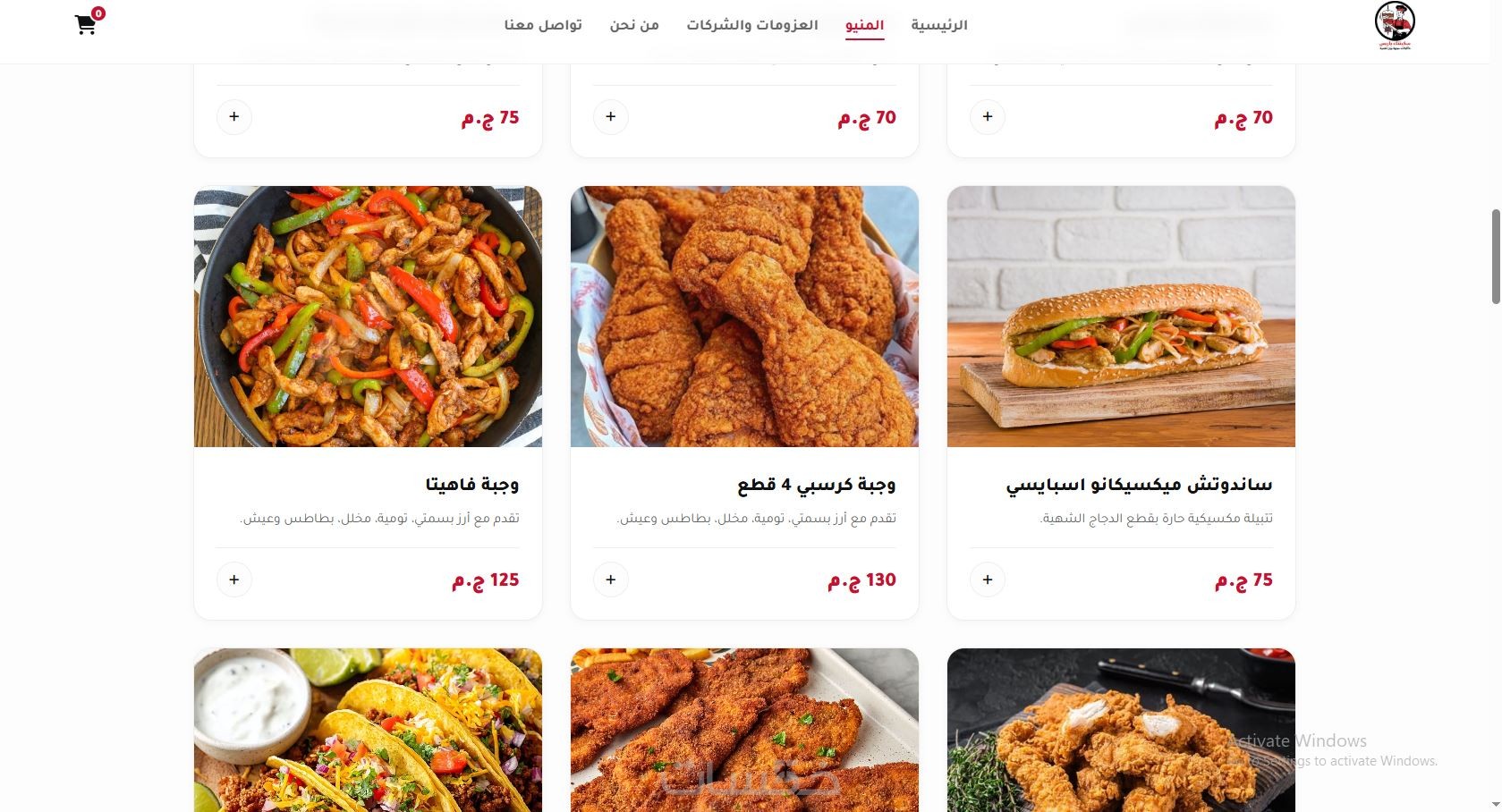Image resolution: width=1502 pixels, height=812 pixels.
Task: Go to الرئيسية home page
Action: (x=939, y=25)
